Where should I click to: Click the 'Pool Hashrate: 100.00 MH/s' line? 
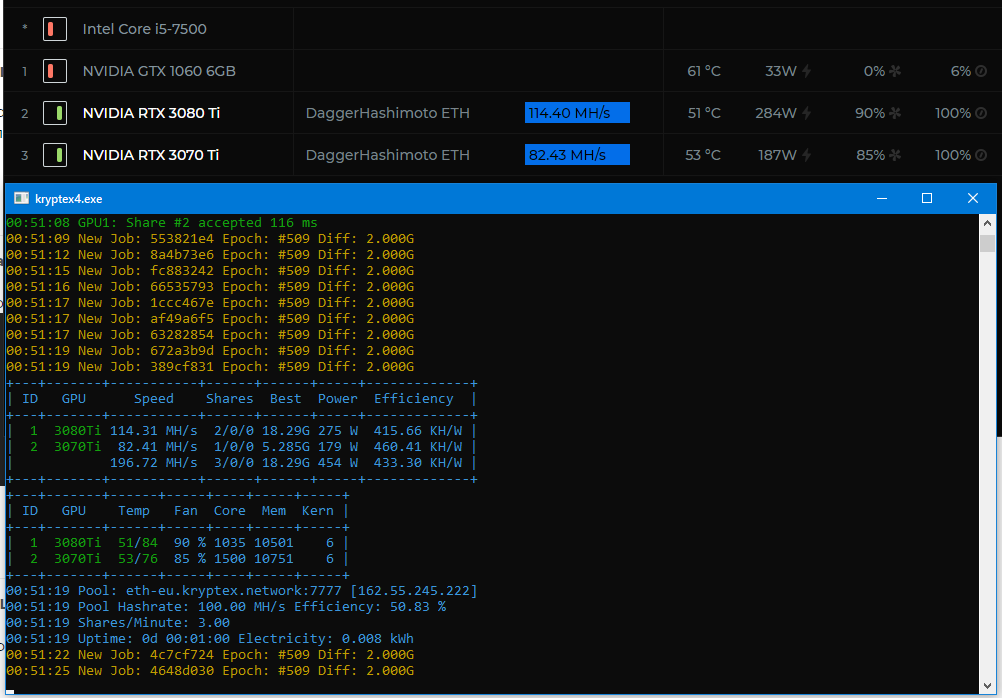pos(226,607)
